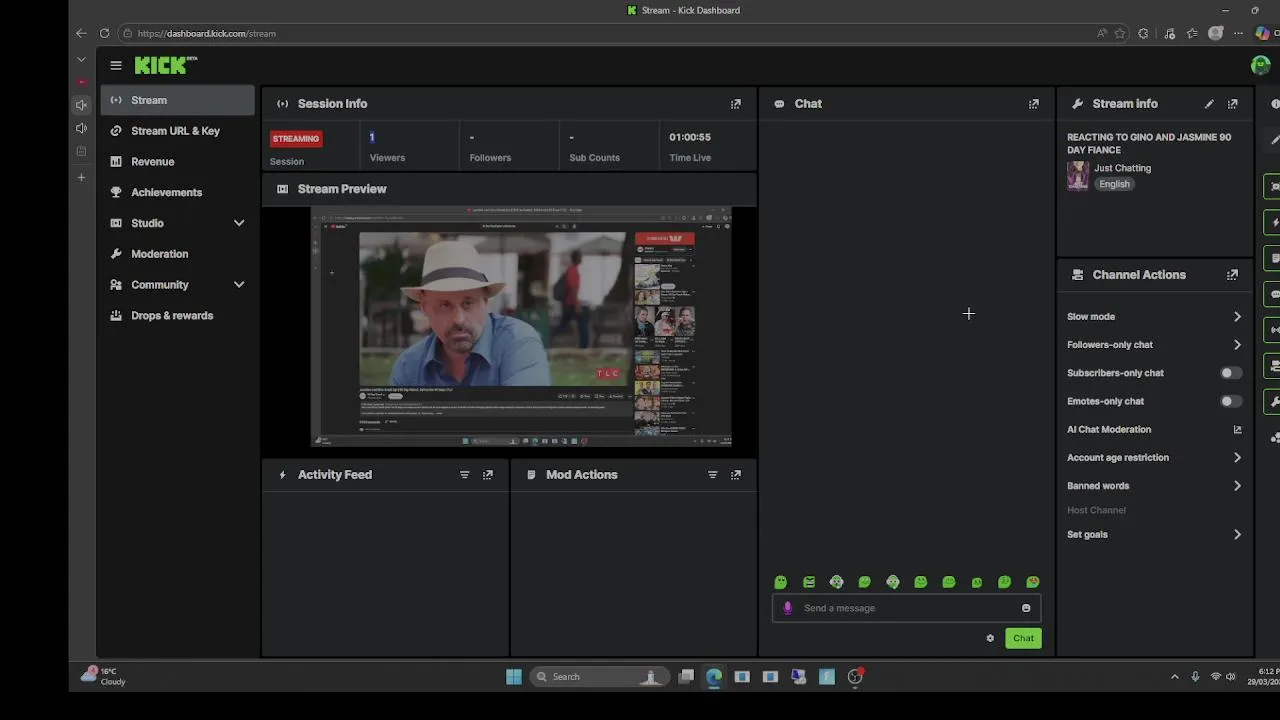Add new item with sidebar plus icon
The height and width of the screenshot is (720, 1280).
click(x=81, y=178)
